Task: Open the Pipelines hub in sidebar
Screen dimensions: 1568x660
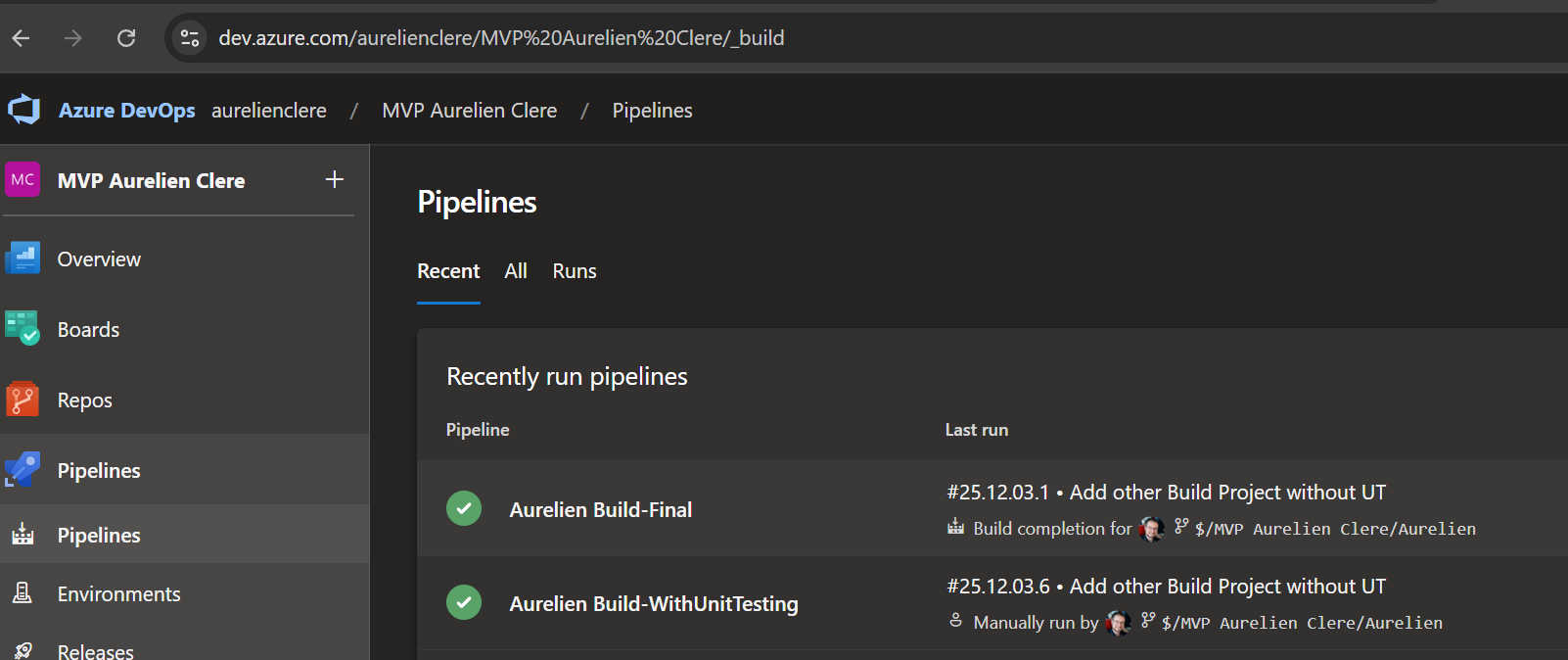Action: click(184, 470)
